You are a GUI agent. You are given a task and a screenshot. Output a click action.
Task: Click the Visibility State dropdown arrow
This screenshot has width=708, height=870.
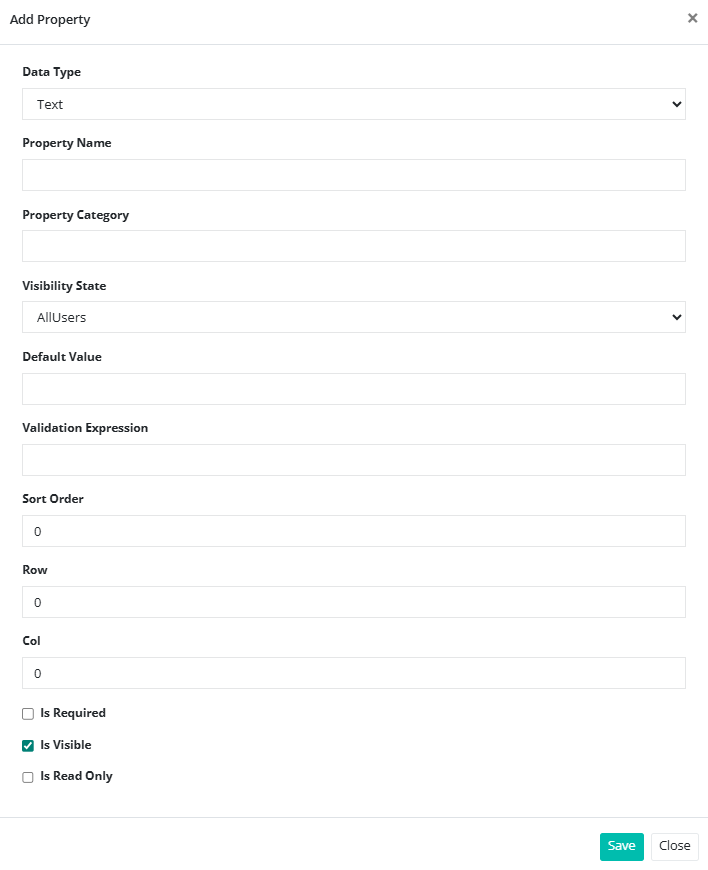[x=677, y=318]
